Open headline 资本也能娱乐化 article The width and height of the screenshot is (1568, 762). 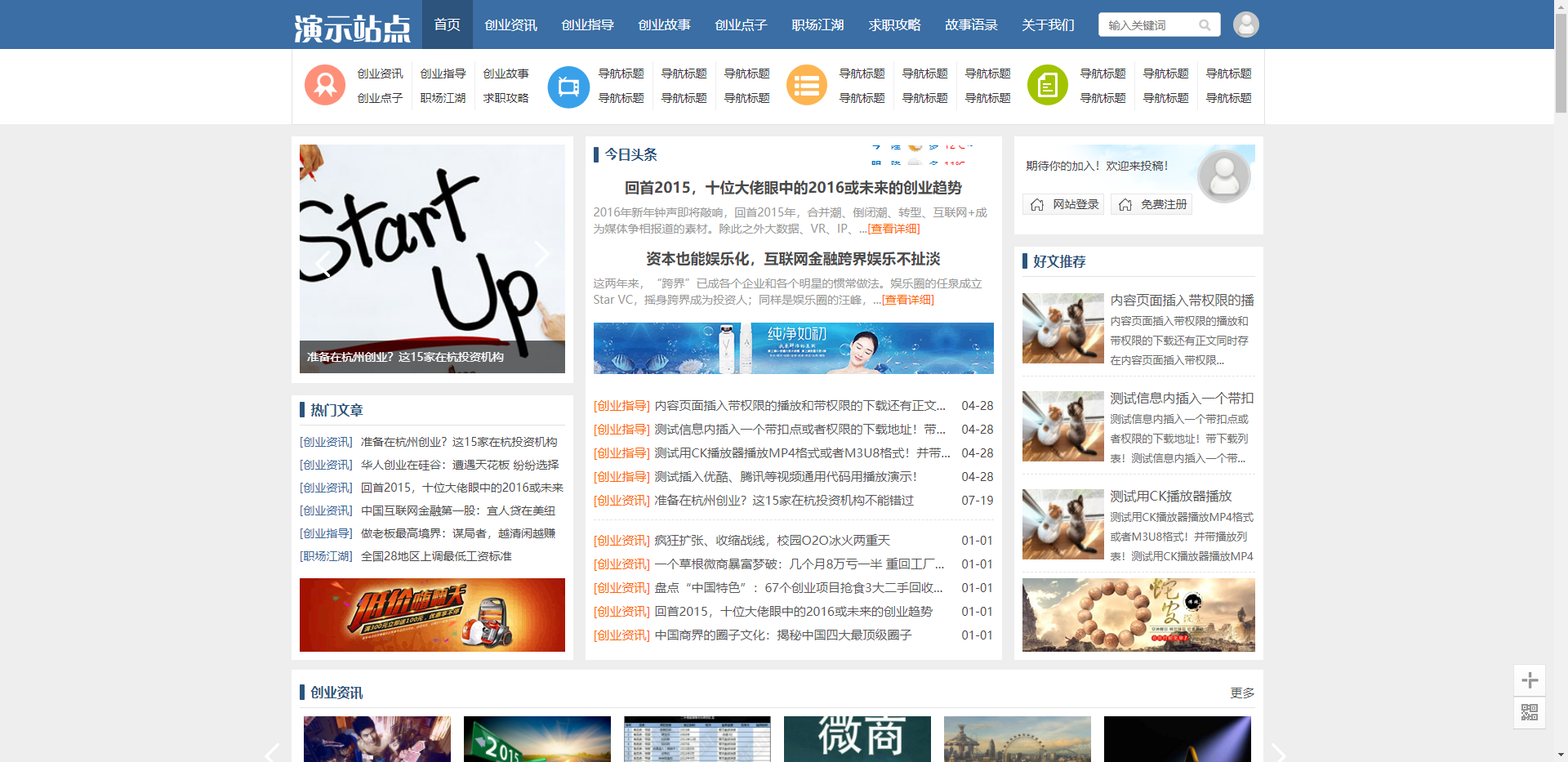[793, 259]
